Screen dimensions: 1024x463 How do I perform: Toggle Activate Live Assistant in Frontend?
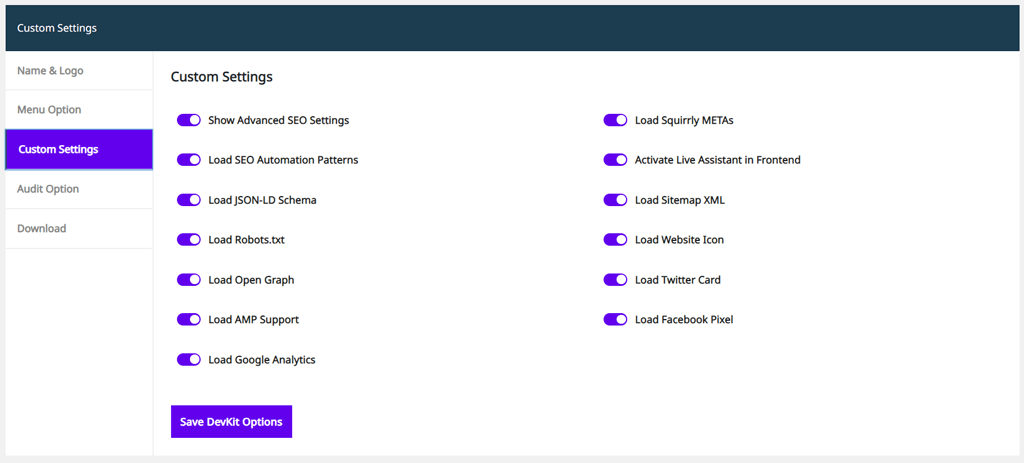click(x=615, y=160)
